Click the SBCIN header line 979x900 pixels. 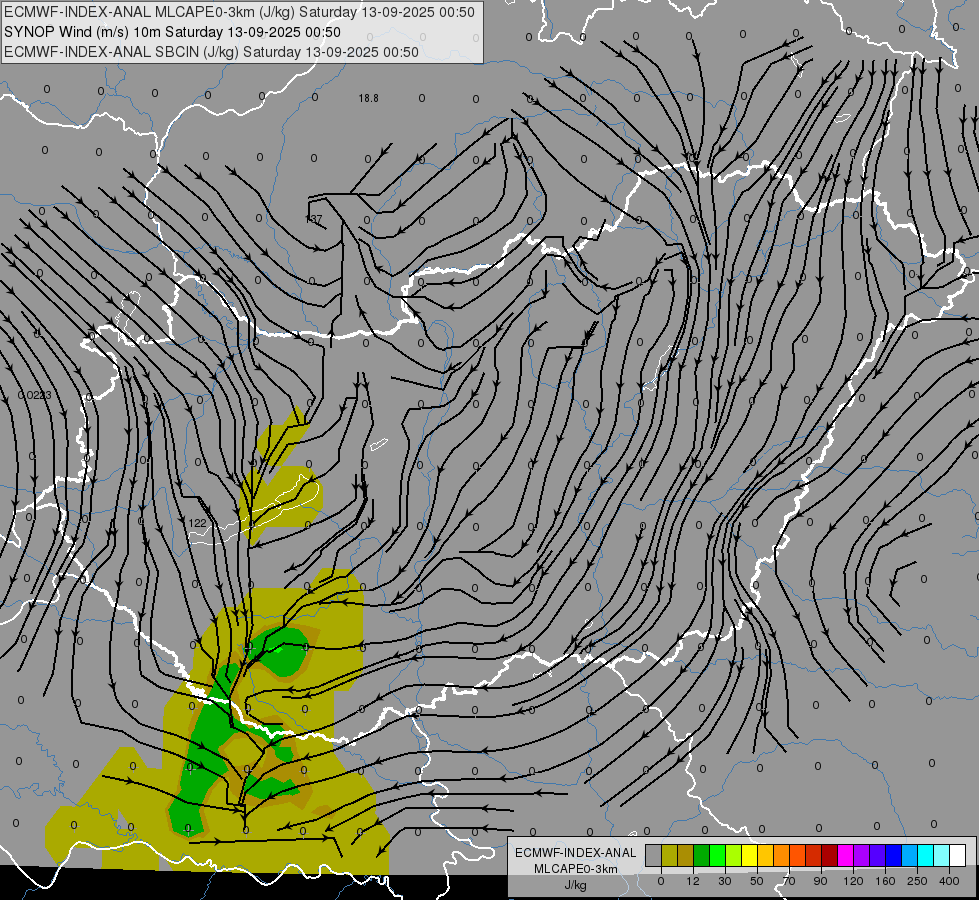coord(211,52)
